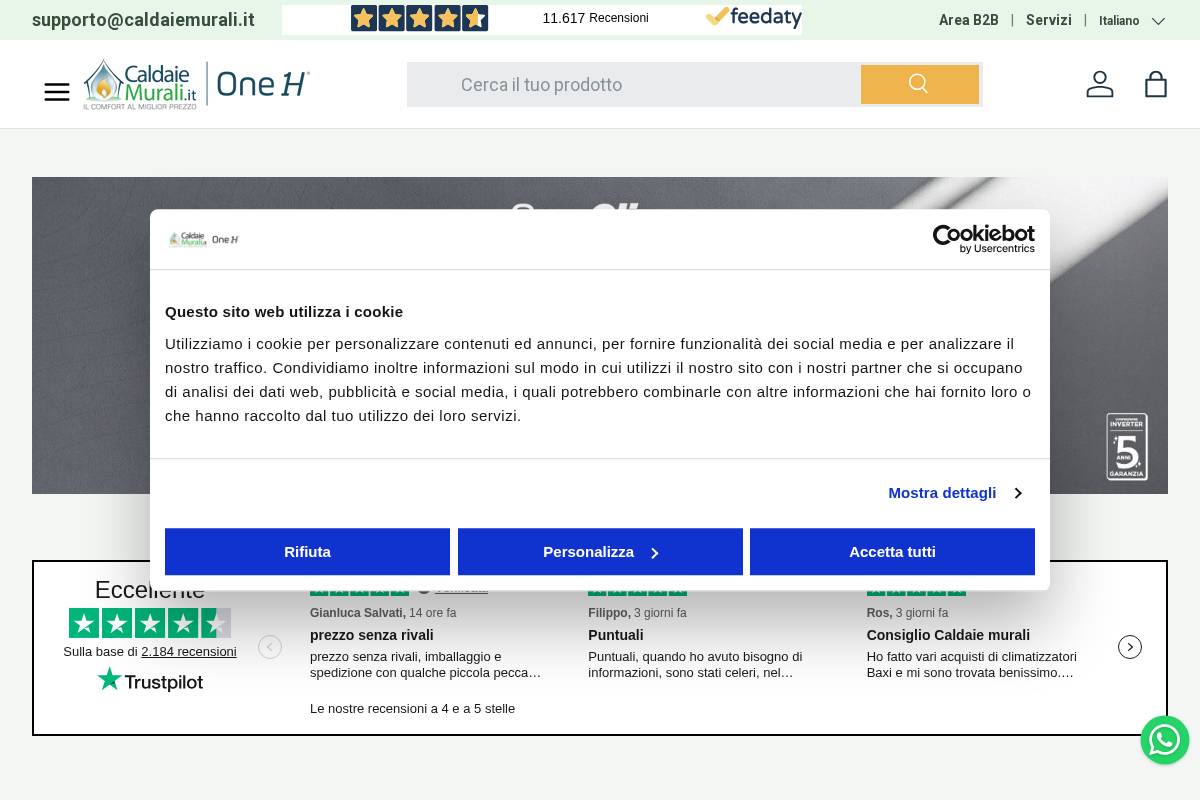Open the Italiano language dropdown
Viewport: 1200px width, 800px height.
click(1132, 21)
